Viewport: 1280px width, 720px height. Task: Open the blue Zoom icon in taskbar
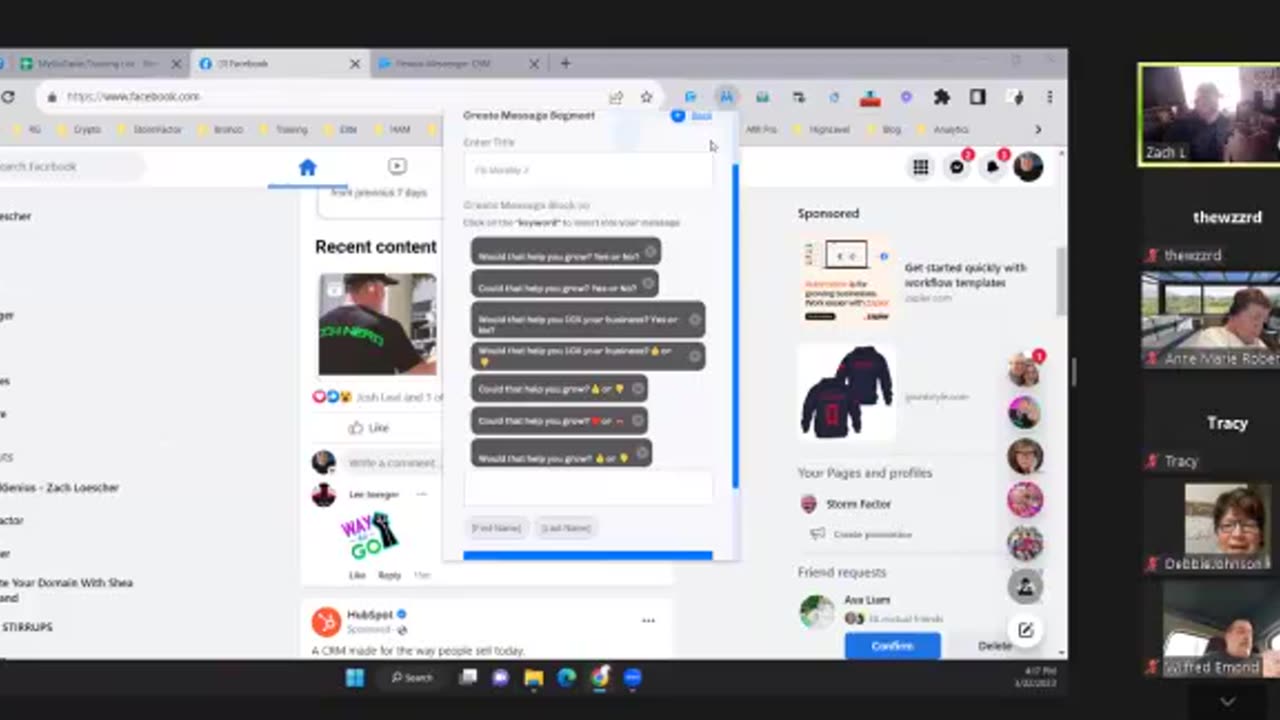[632, 678]
